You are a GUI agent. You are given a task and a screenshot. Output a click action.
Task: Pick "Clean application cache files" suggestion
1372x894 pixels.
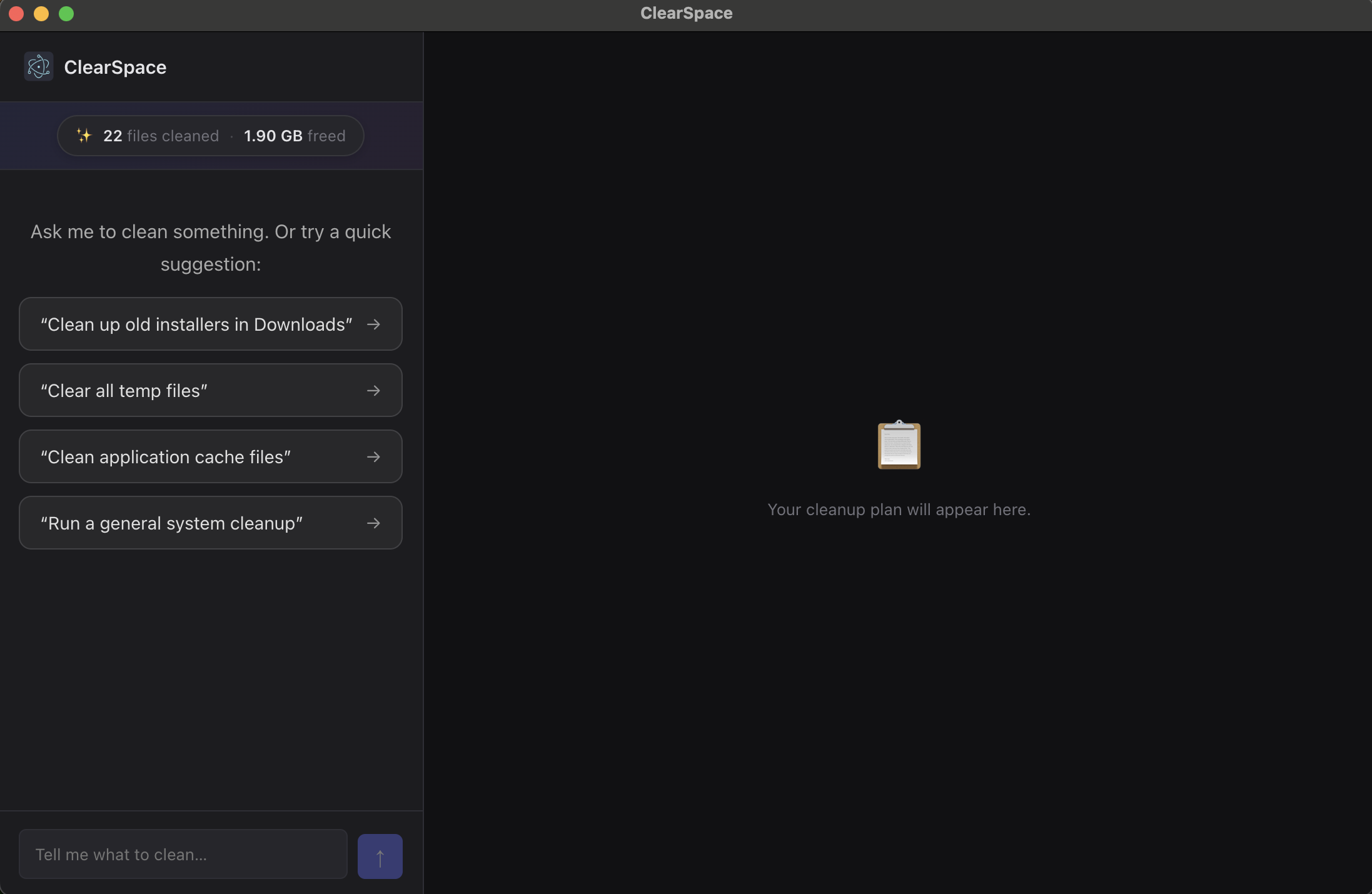coord(211,456)
